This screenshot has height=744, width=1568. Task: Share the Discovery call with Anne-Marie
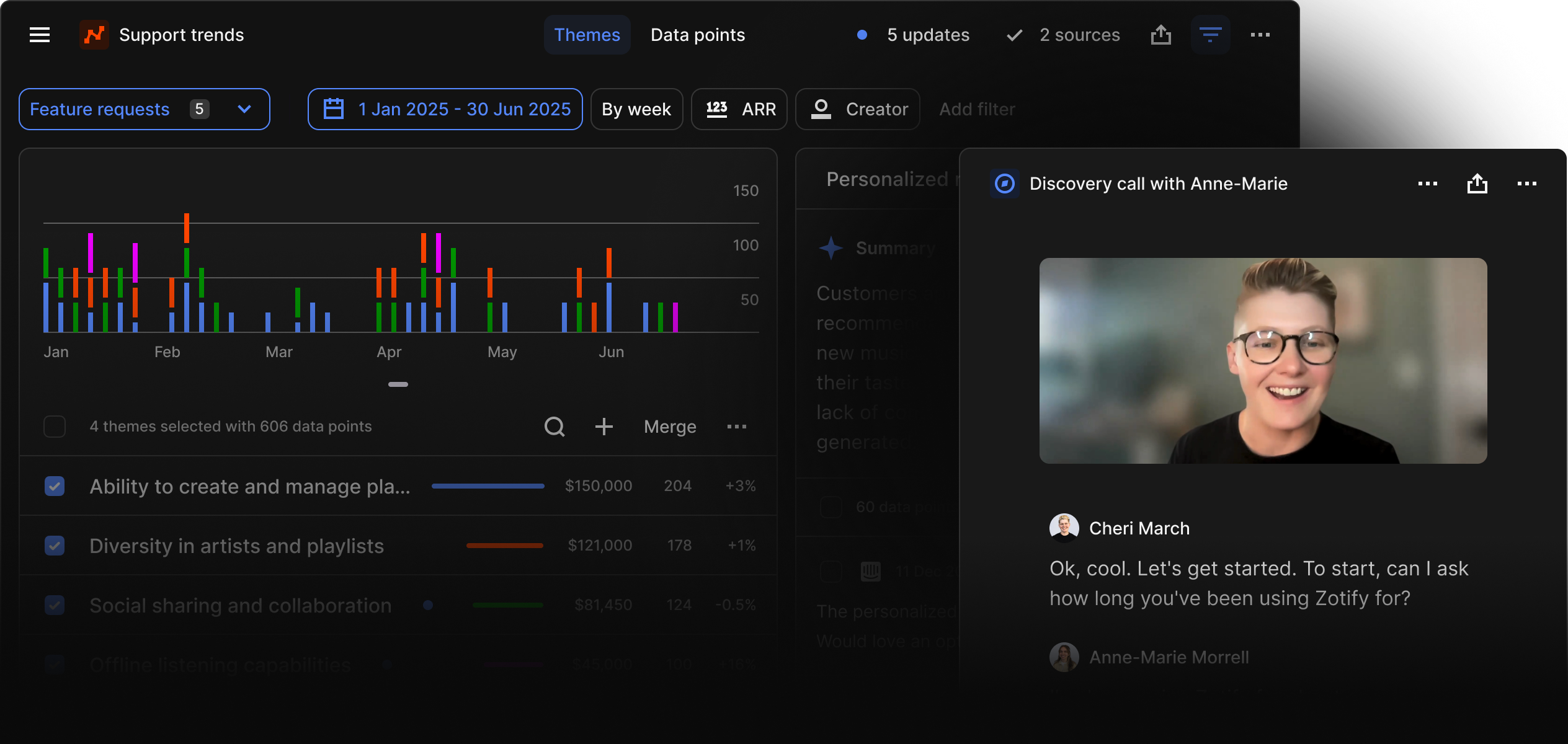(1477, 184)
